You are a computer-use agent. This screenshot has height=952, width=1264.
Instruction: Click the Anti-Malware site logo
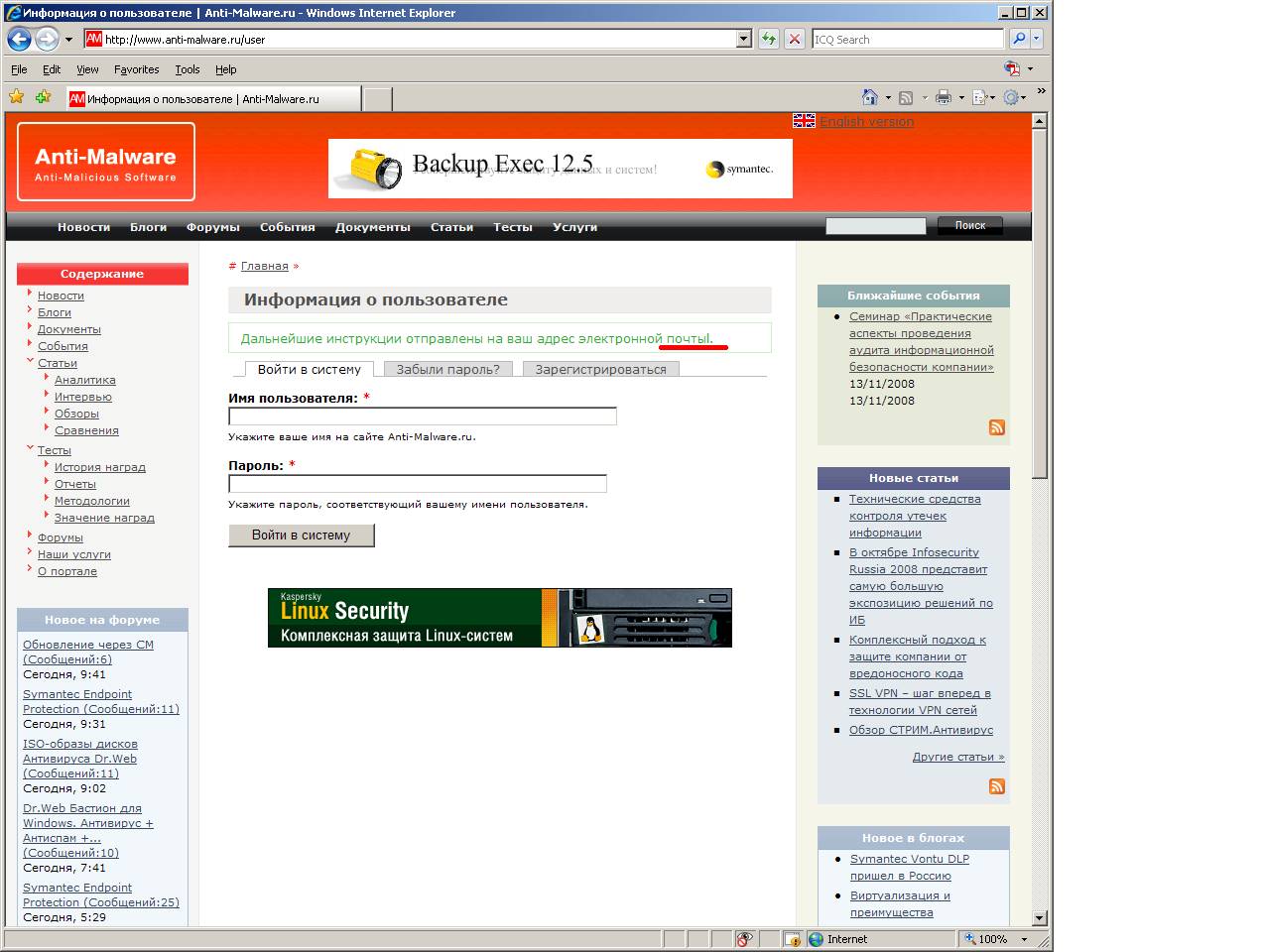coord(106,162)
